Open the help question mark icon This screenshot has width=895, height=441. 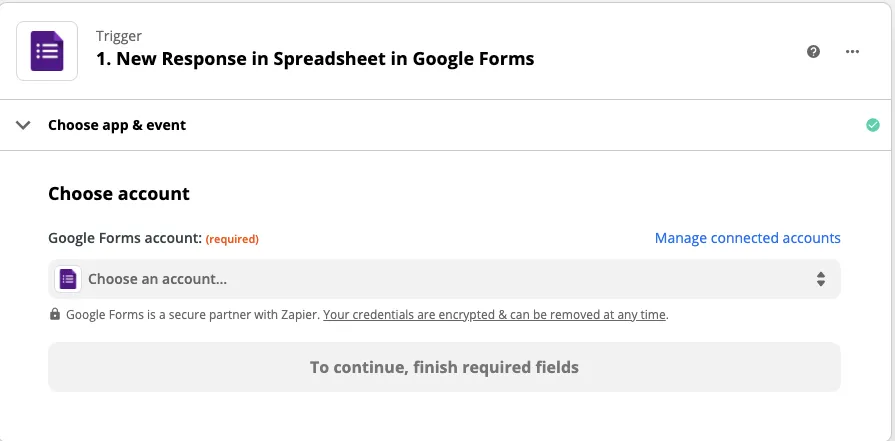(813, 51)
